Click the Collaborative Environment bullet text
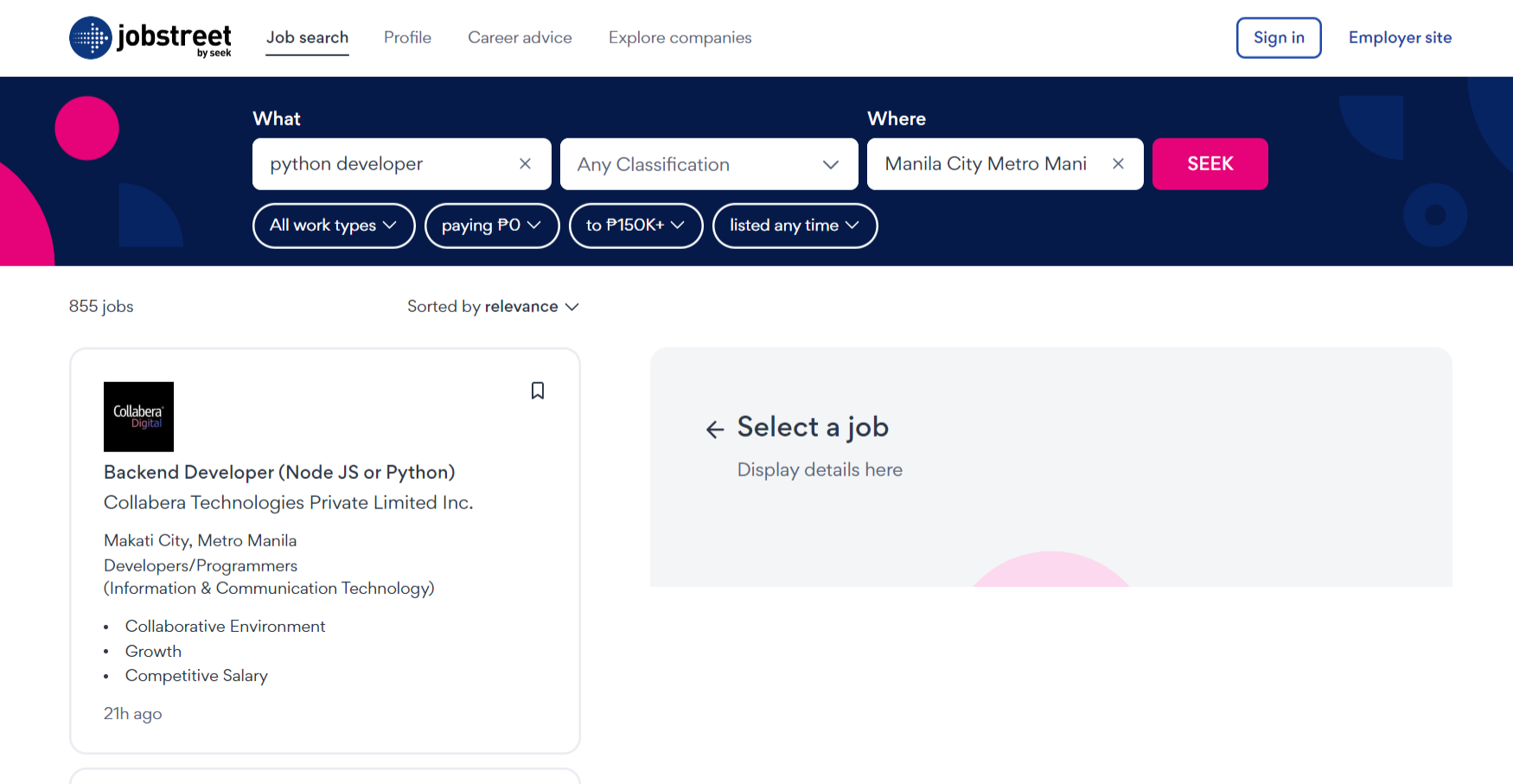Image resolution: width=1513 pixels, height=784 pixels. 226,627
